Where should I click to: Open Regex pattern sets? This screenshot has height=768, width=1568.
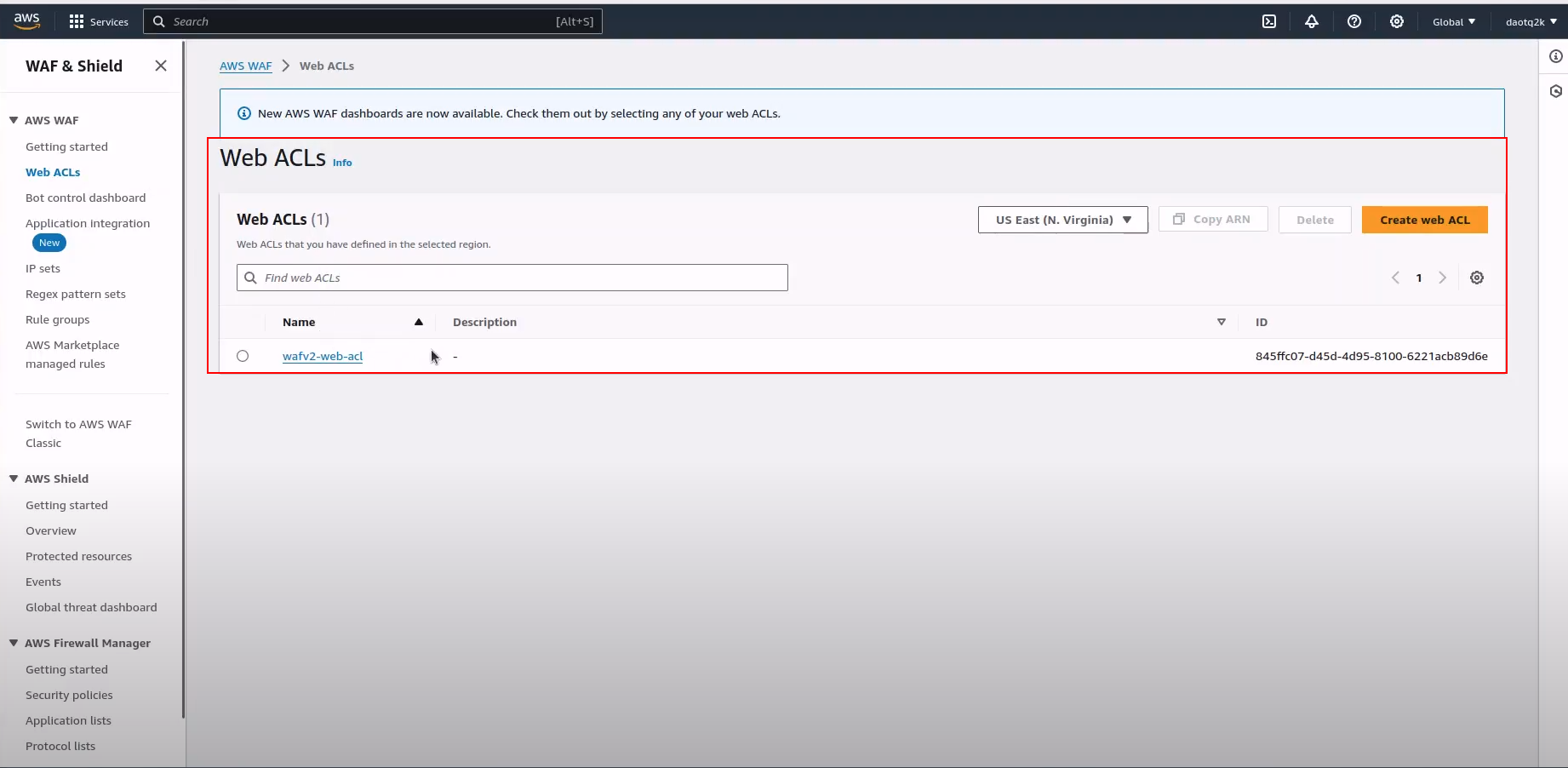pyautogui.click(x=76, y=294)
